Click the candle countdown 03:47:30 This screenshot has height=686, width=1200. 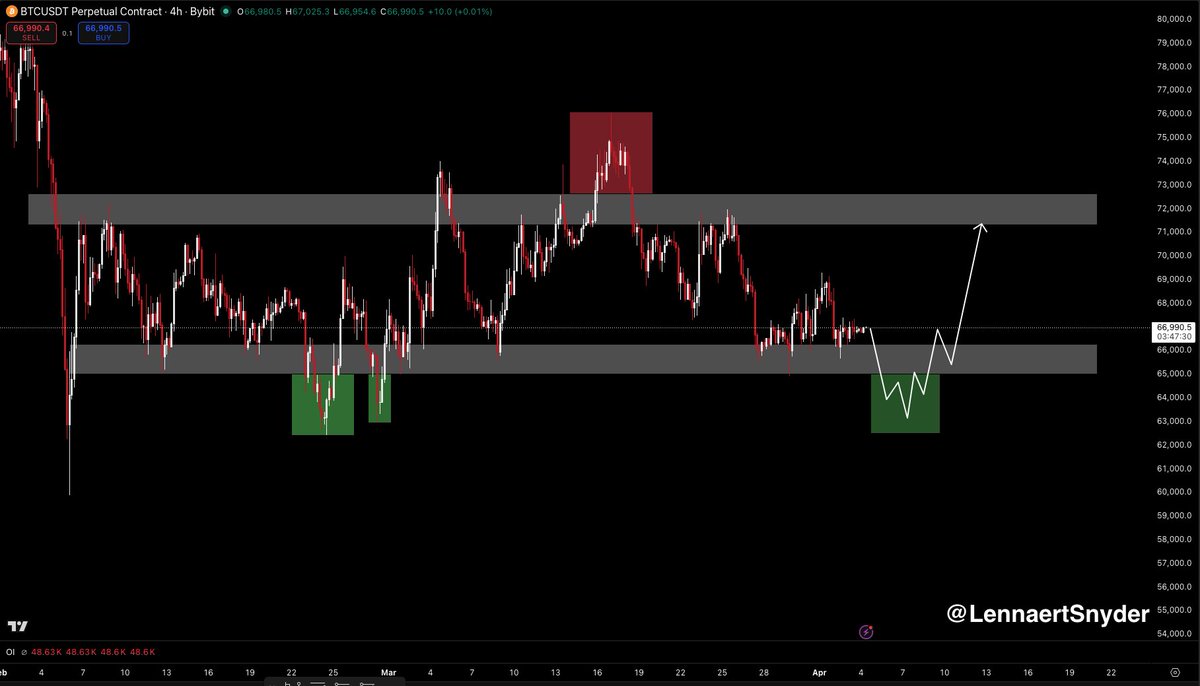tap(1174, 337)
